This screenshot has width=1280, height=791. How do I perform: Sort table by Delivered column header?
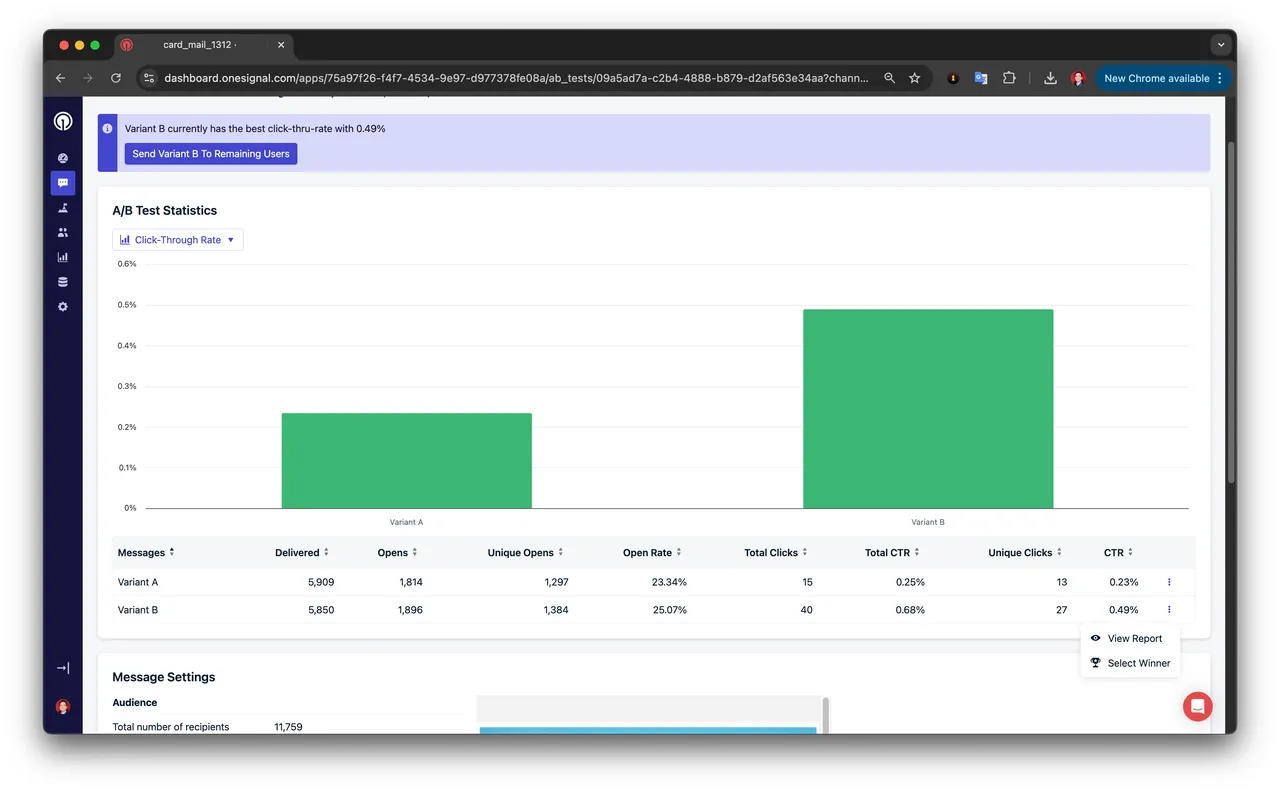point(302,553)
